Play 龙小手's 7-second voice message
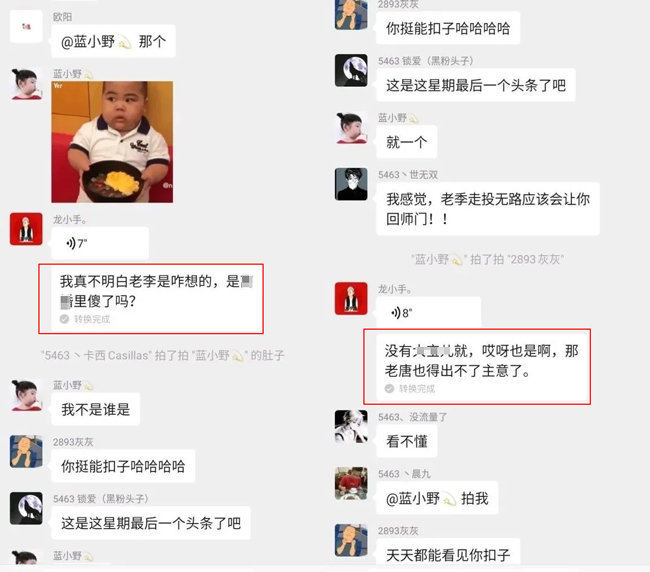The height and width of the screenshot is (572, 650). point(100,243)
